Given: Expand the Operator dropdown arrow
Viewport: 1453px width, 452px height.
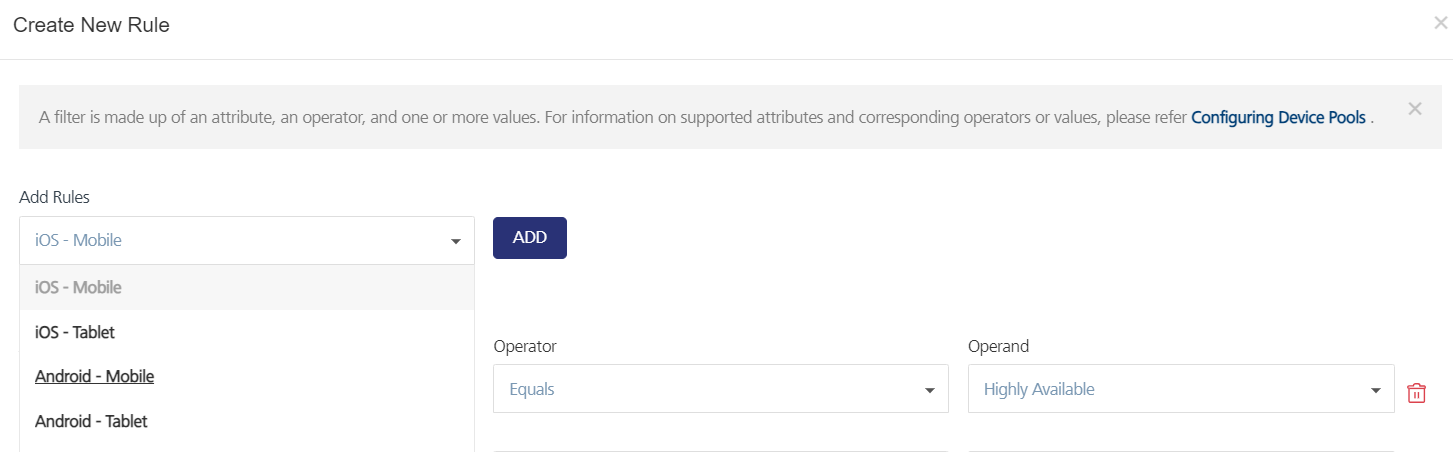Looking at the screenshot, I should 930,390.
